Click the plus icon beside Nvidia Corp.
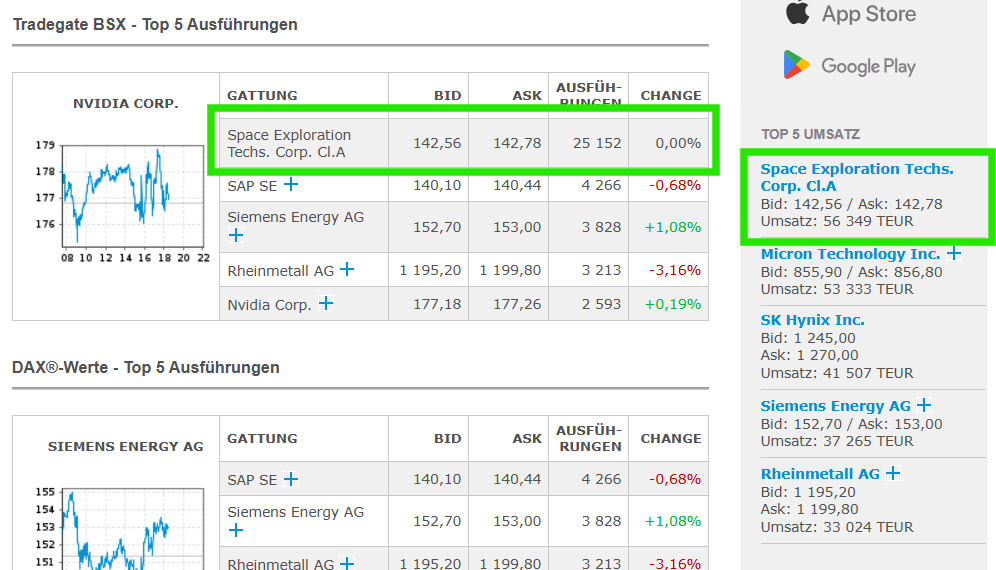Image resolution: width=996 pixels, height=570 pixels. 326,304
